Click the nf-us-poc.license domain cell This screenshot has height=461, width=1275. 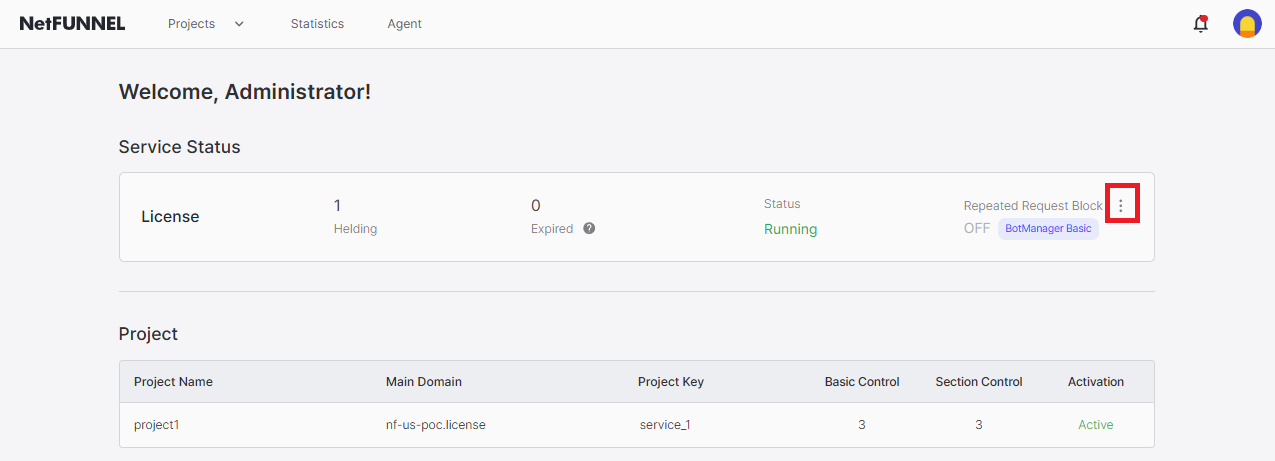(436, 425)
